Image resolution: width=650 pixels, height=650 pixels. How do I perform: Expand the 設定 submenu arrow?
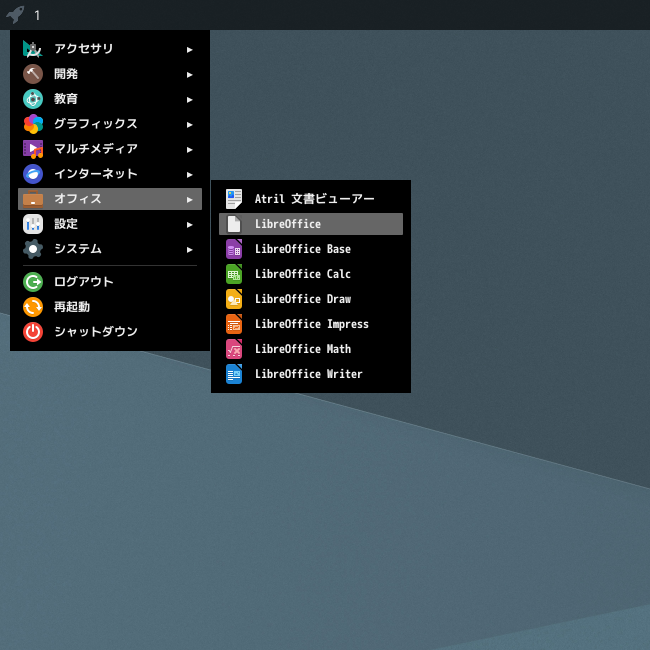pyautogui.click(x=189, y=225)
